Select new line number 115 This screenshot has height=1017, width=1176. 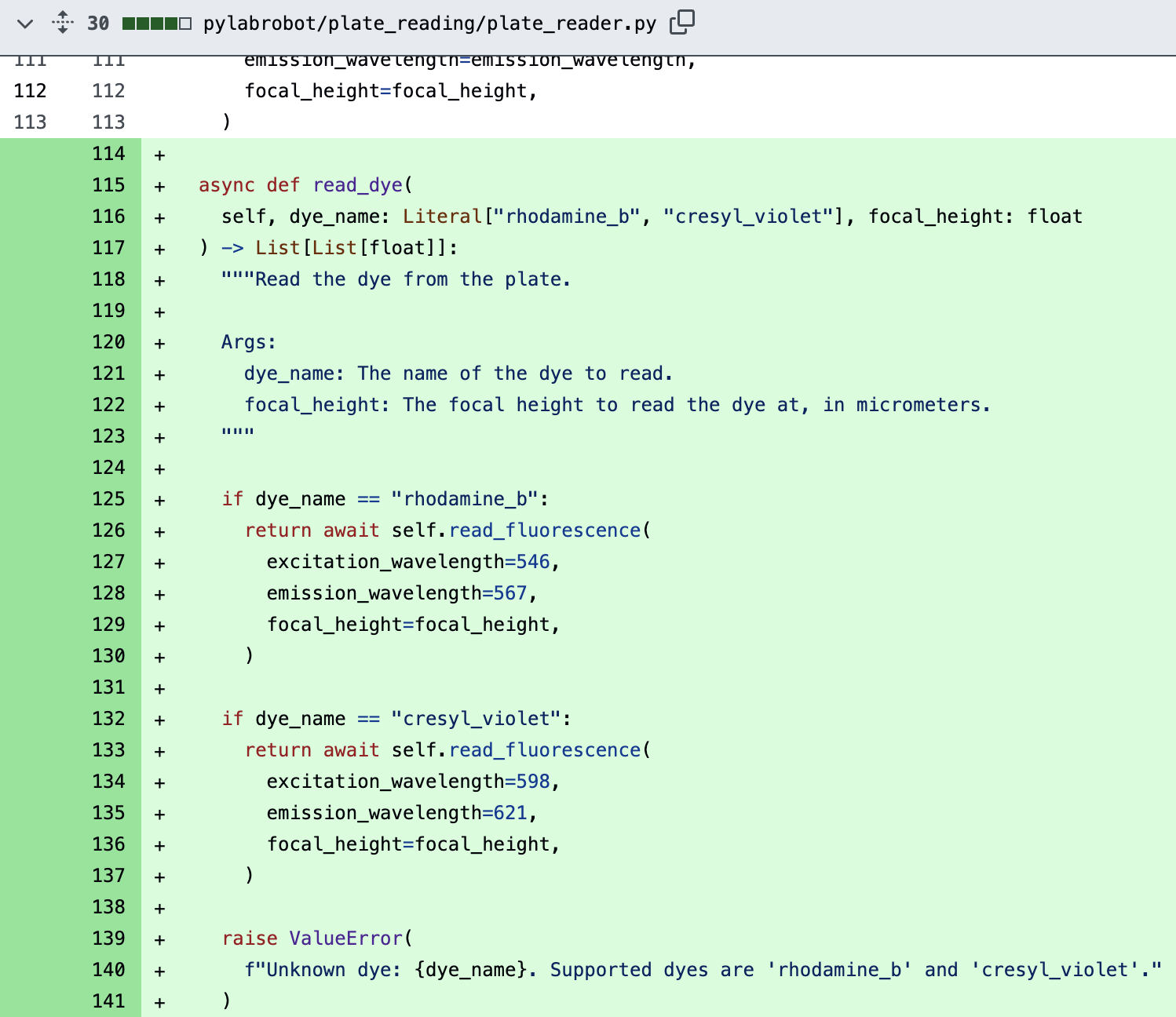(x=108, y=185)
